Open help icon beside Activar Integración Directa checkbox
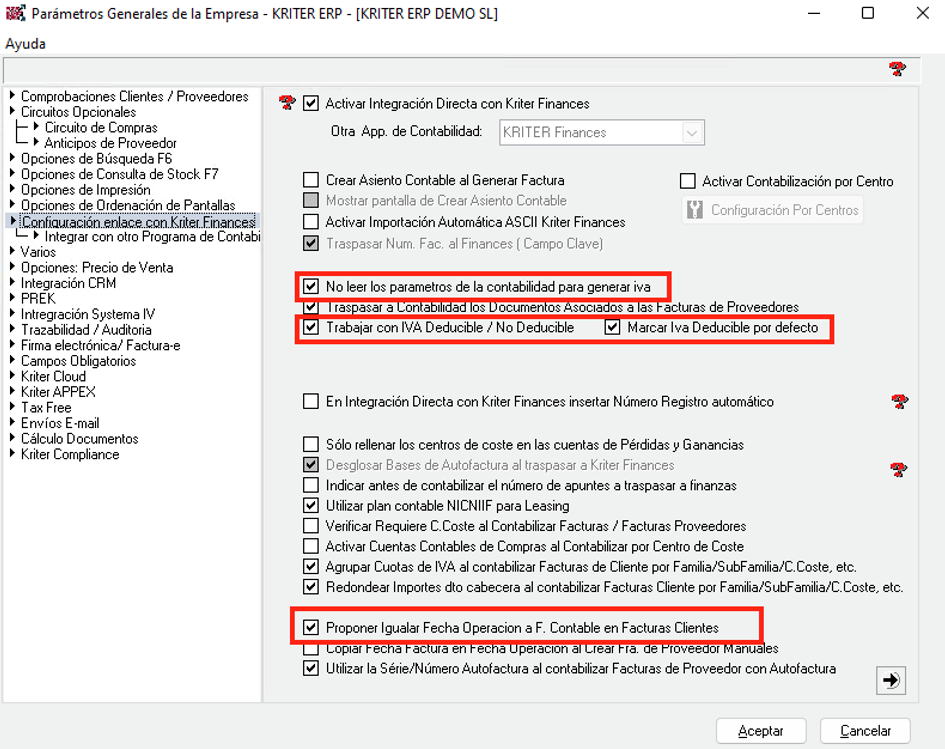This screenshot has width=945, height=749. (x=287, y=103)
